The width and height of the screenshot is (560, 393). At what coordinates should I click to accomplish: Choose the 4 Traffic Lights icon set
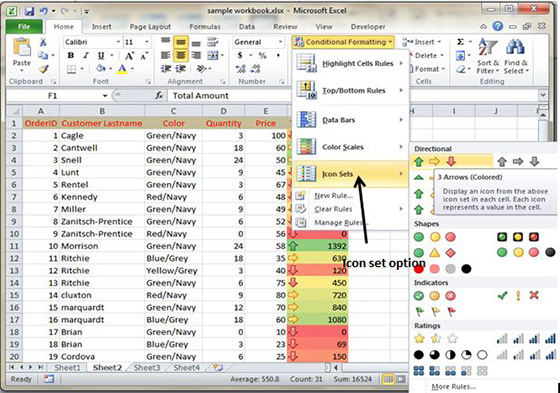526,253
